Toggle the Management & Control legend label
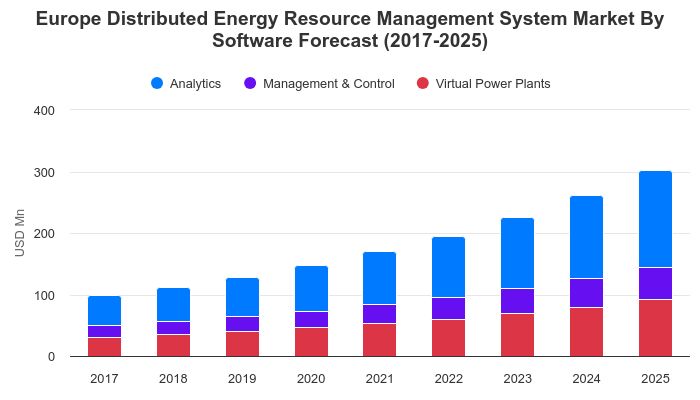700x400 pixels. pyautogui.click(x=329, y=84)
